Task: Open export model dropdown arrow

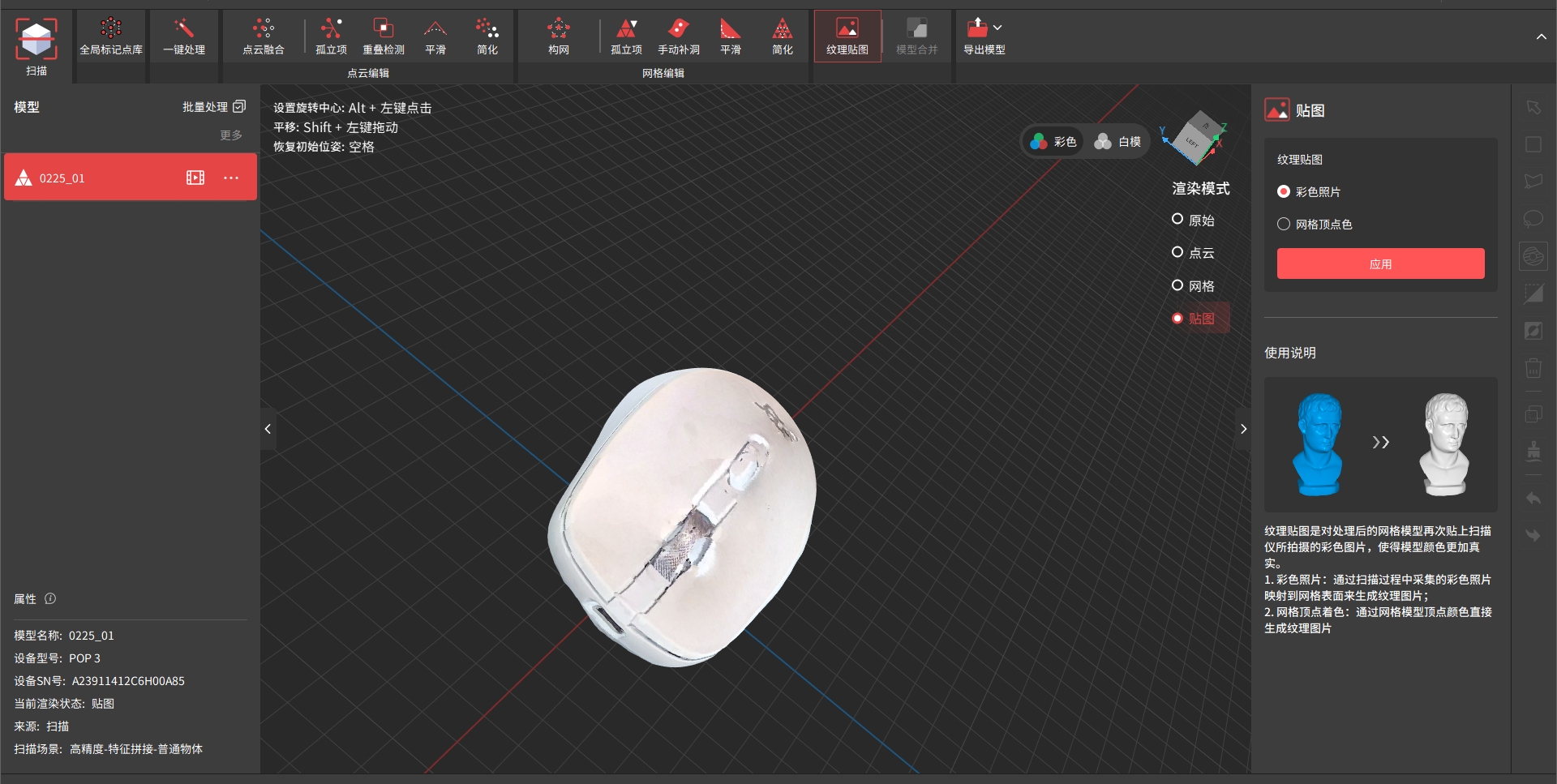Action: coord(997,28)
